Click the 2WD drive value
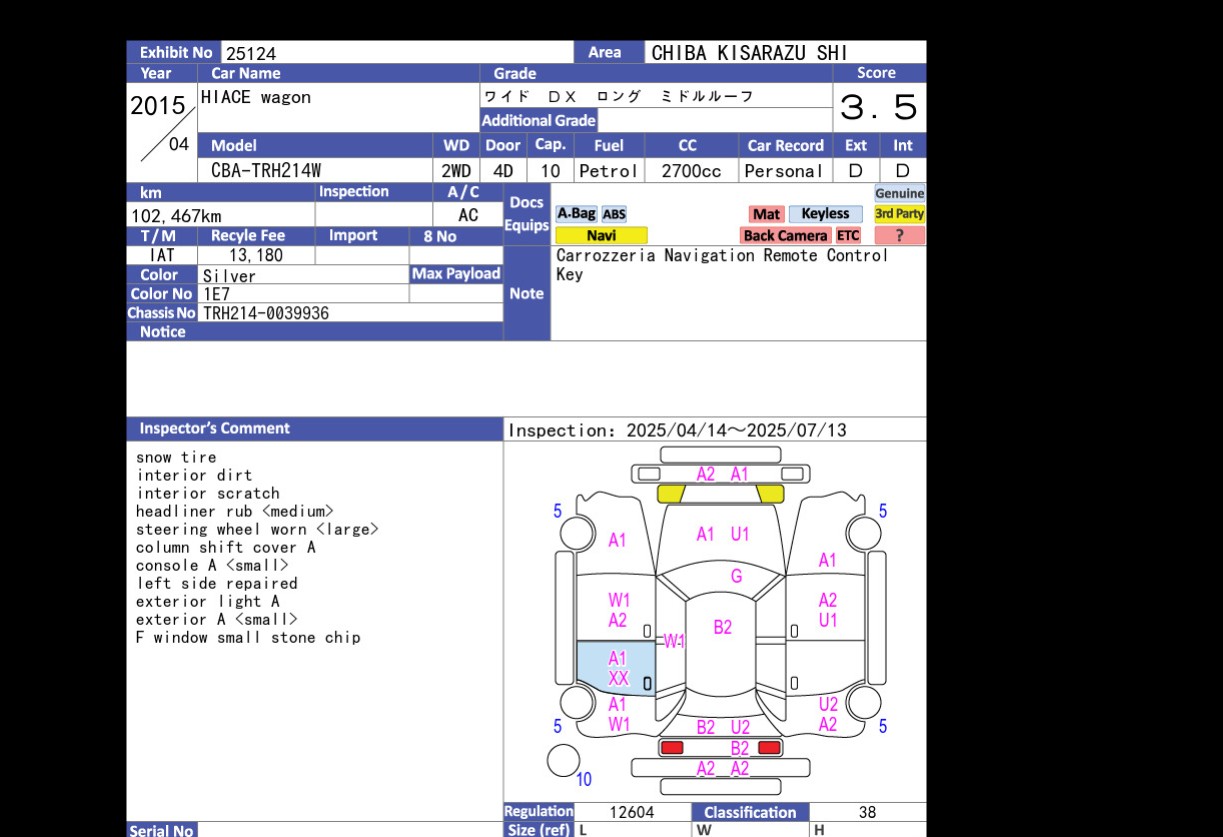 click(456, 171)
